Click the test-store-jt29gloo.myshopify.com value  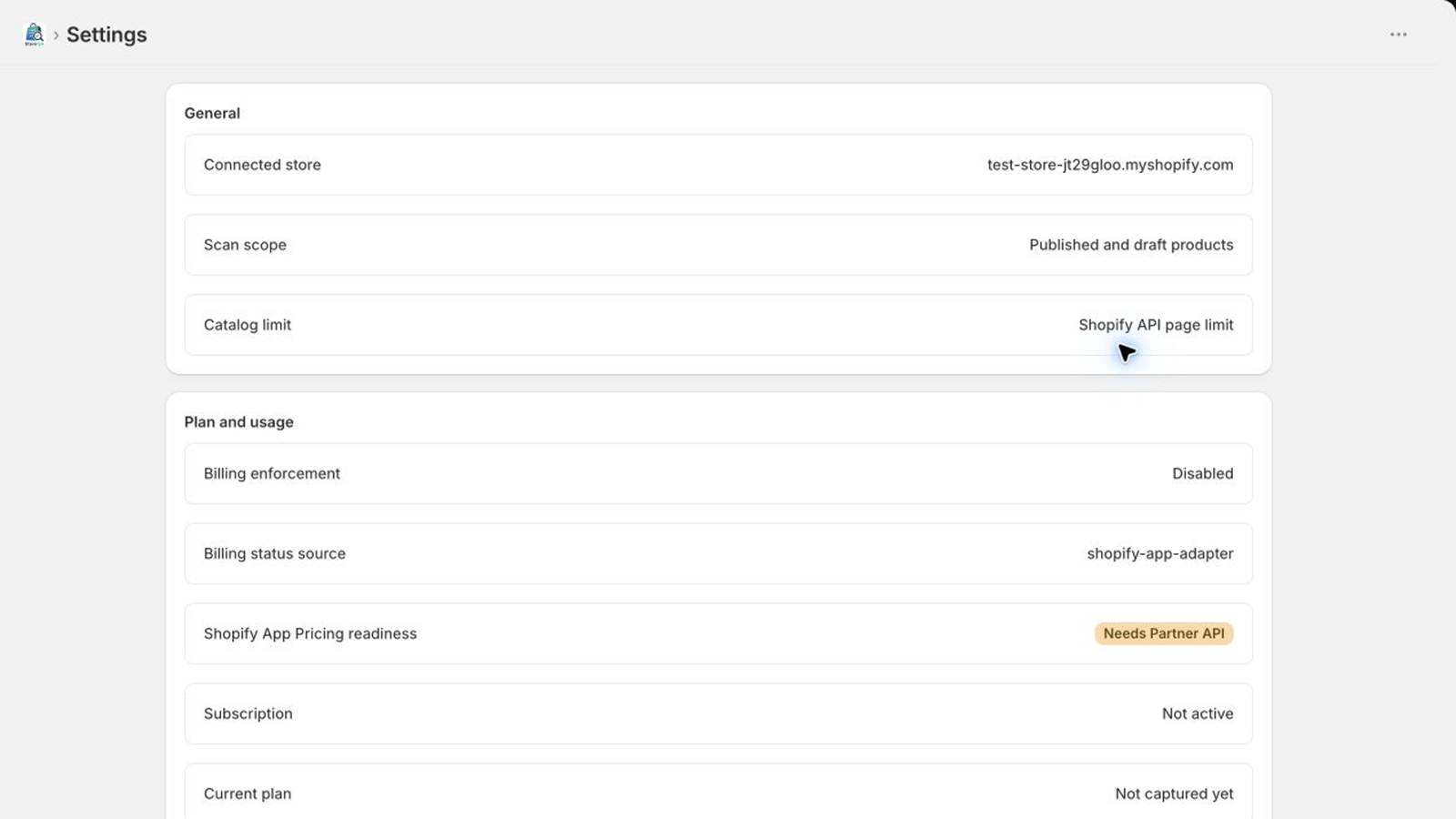pyautogui.click(x=1110, y=165)
